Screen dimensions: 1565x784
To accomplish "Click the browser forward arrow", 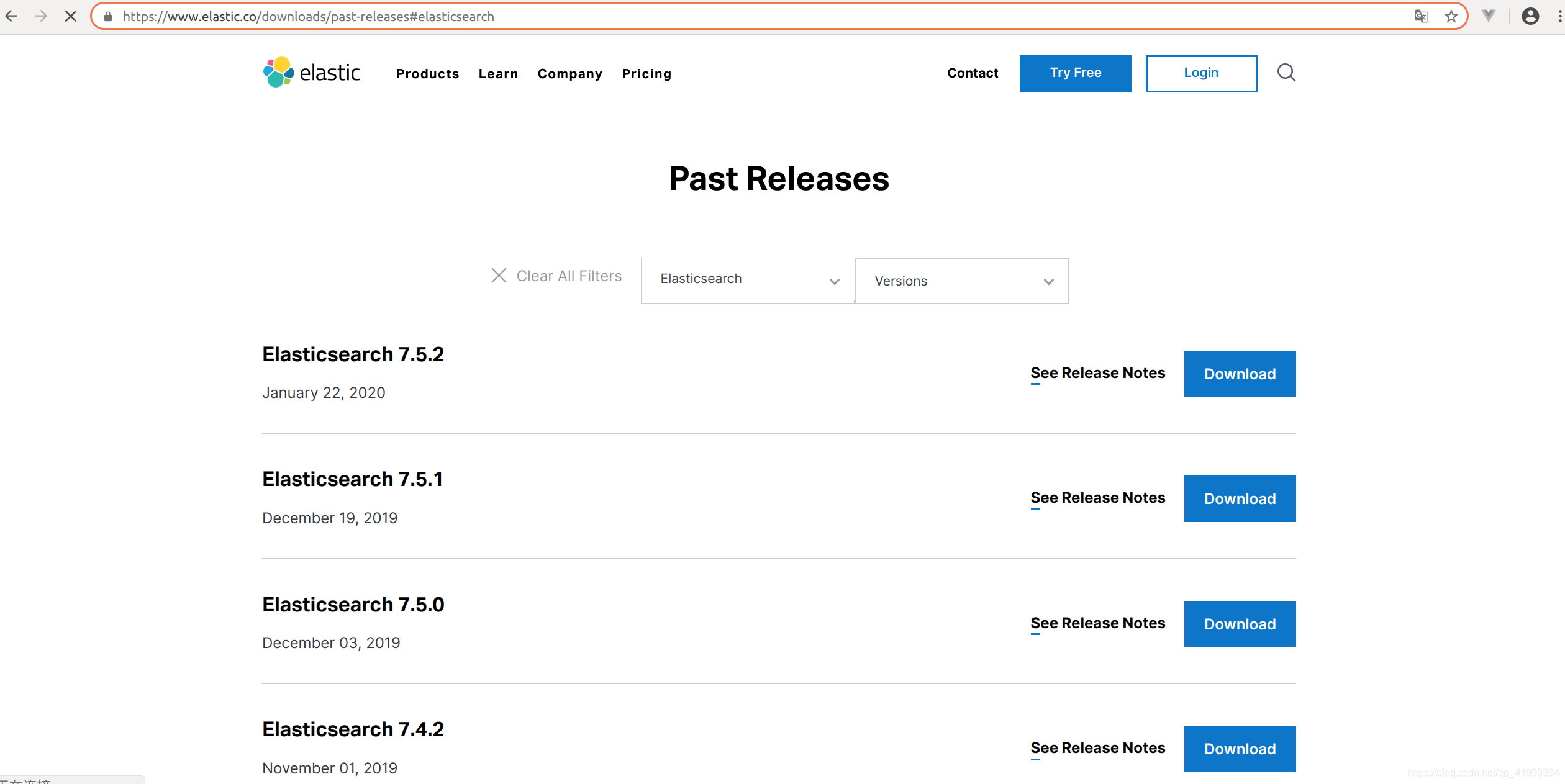I will coord(41,16).
